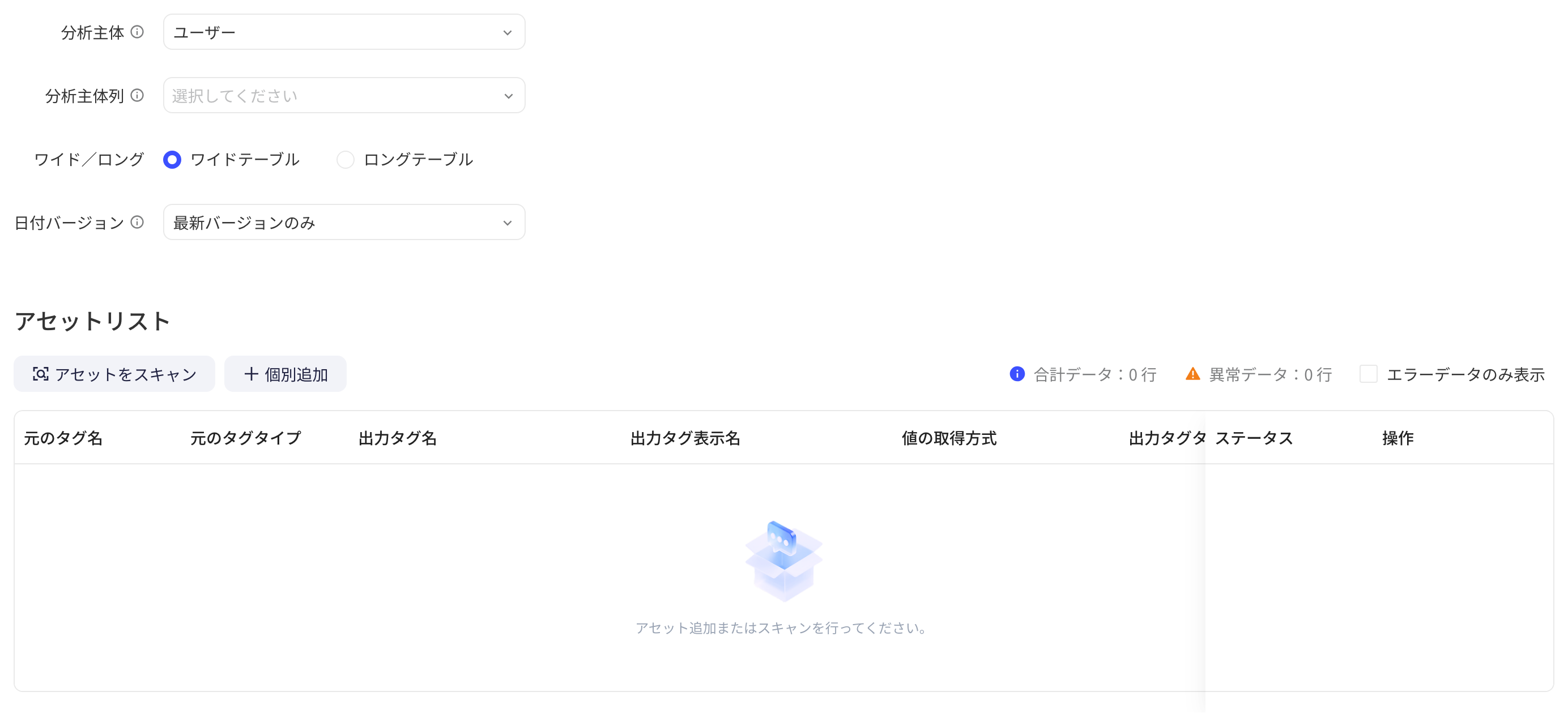Click the アセットリスト heading
1568x726 pixels.
(92, 321)
